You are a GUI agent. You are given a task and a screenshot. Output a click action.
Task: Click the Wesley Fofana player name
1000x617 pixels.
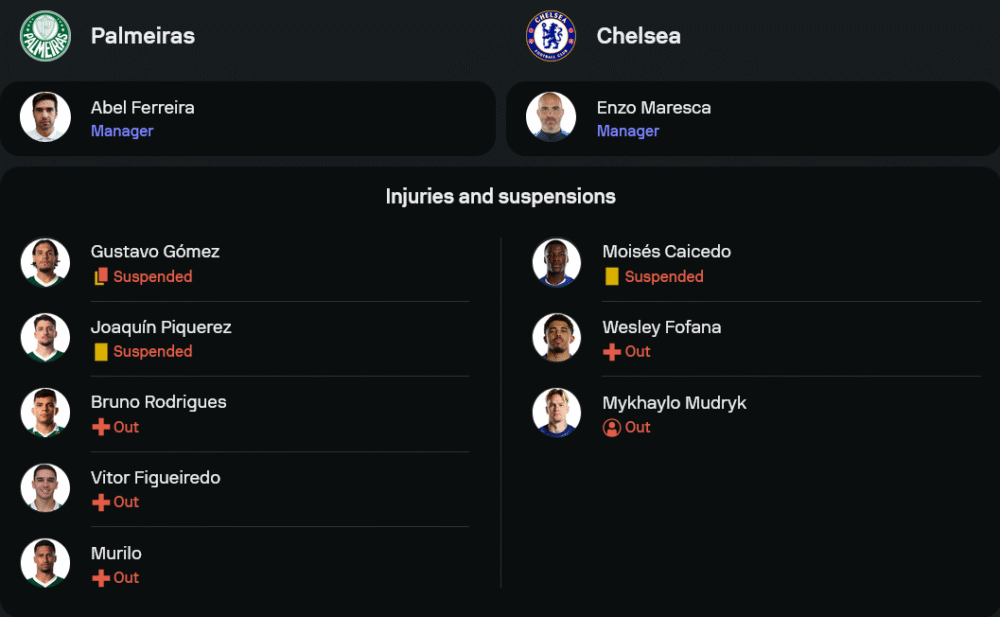coord(661,327)
